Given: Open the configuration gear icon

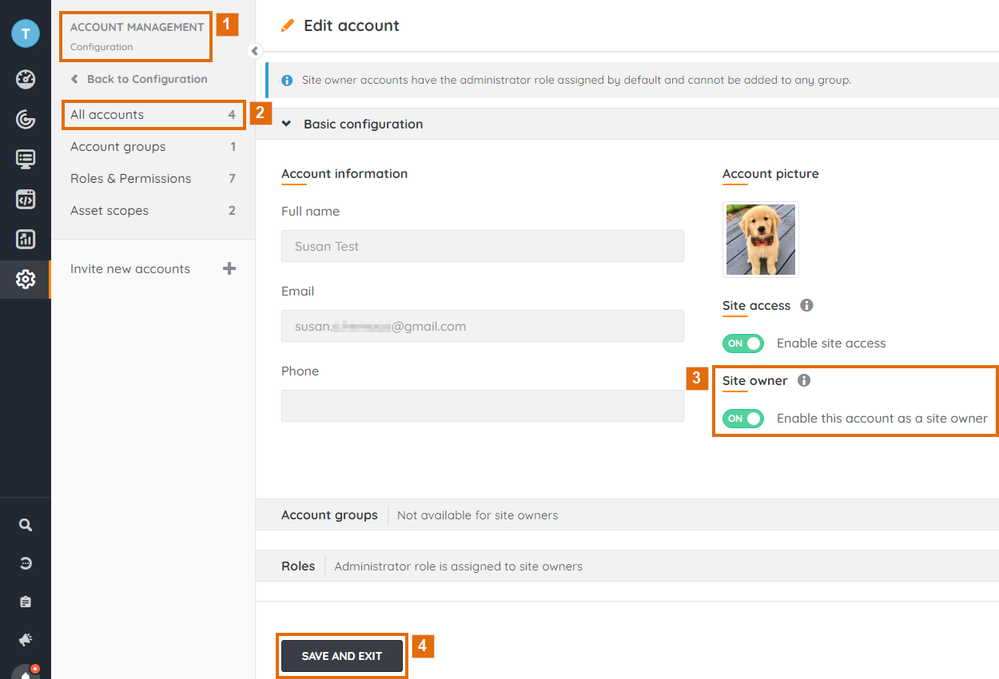Looking at the screenshot, I should pyautogui.click(x=25, y=279).
